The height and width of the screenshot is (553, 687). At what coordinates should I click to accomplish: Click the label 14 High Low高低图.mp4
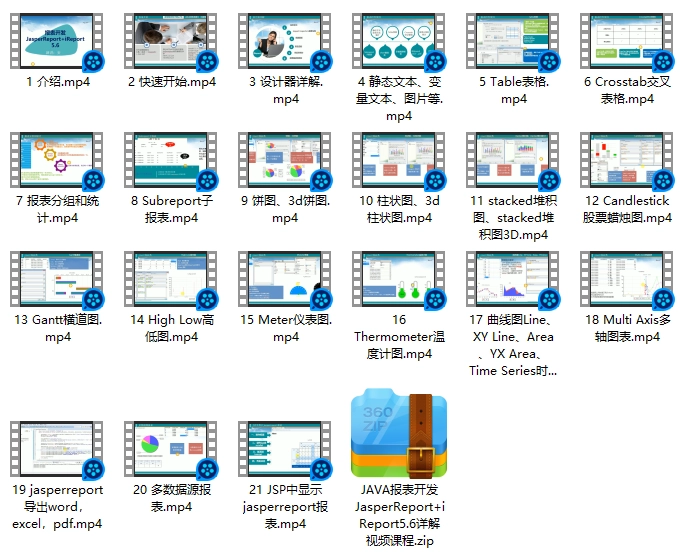coord(171,328)
